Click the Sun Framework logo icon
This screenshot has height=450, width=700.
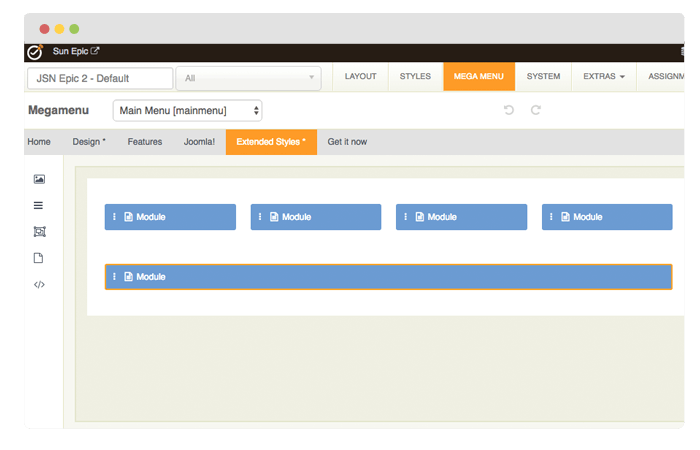(35, 52)
